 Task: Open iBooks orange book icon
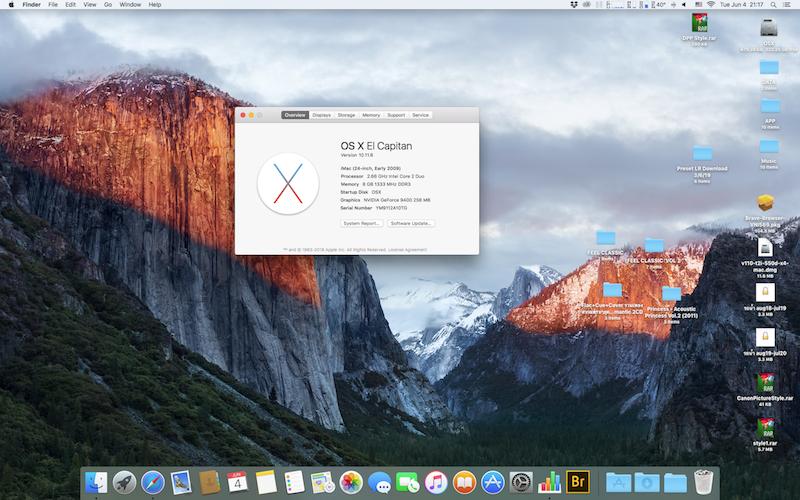(x=464, y=482)
